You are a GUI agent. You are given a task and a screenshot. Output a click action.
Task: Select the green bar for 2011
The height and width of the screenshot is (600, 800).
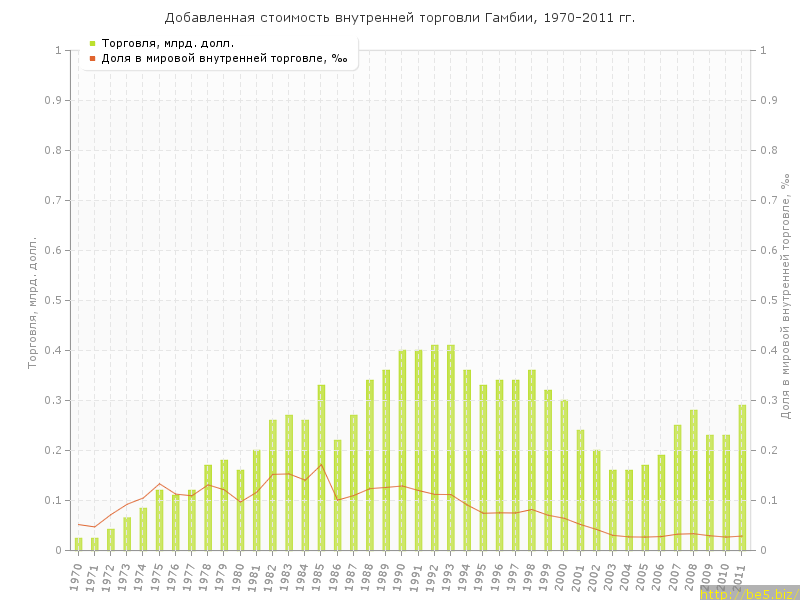(x=742, y=477)
